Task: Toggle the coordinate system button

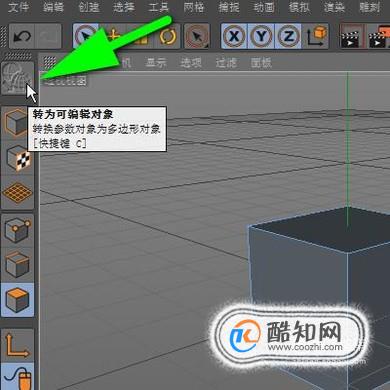Action: tap(316, 36)
